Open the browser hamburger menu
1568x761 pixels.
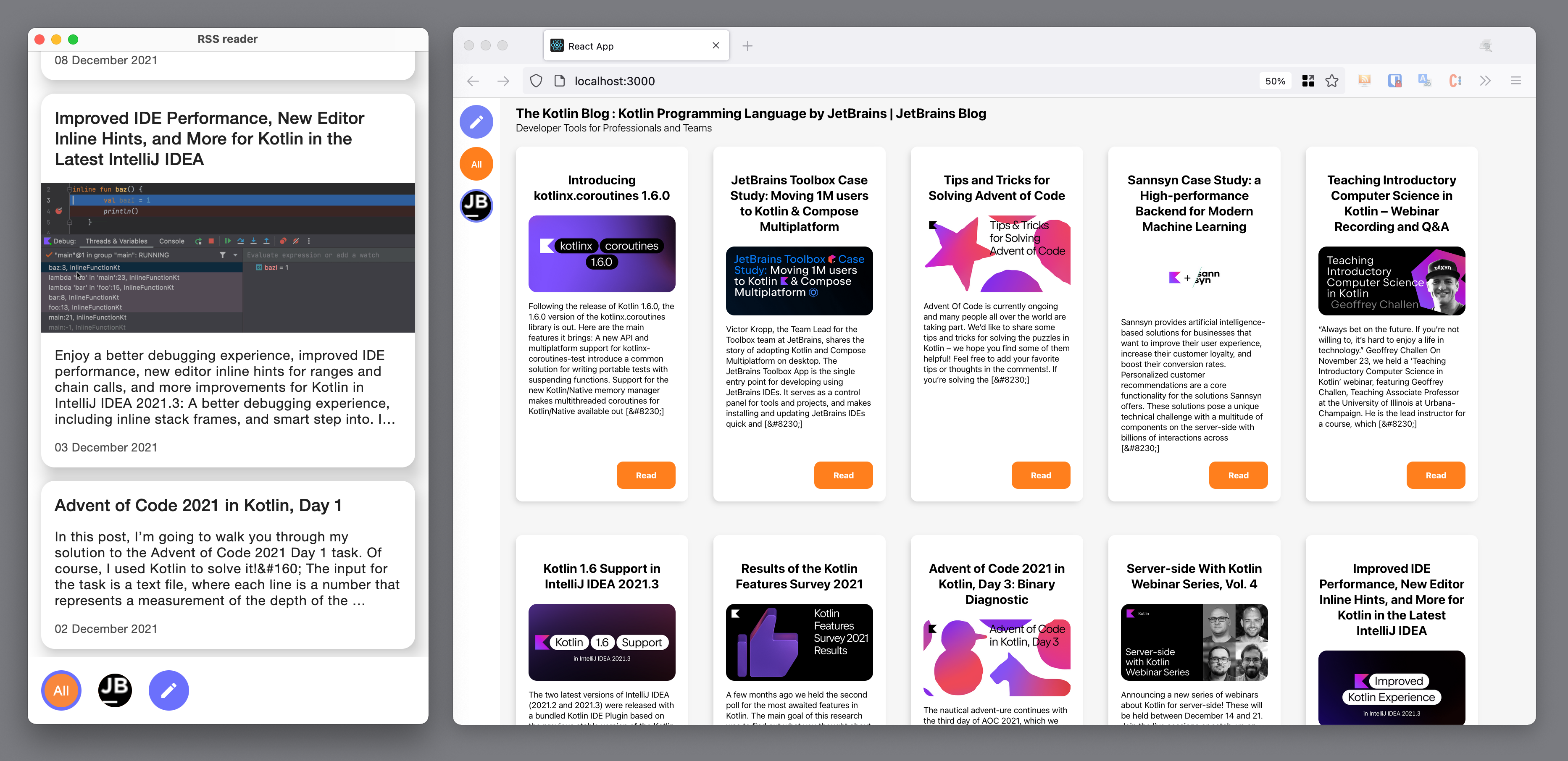(x=1515, y=81)
